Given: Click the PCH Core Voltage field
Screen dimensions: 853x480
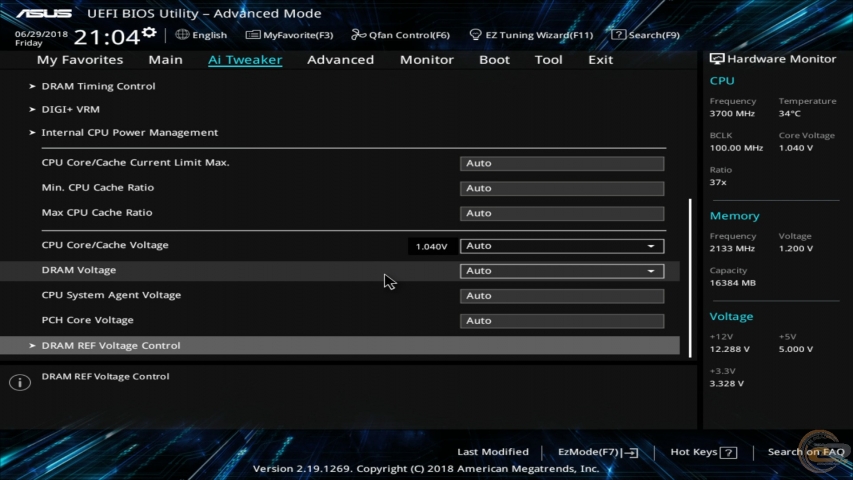Looking at the screenshot, I should coord(562,321).
